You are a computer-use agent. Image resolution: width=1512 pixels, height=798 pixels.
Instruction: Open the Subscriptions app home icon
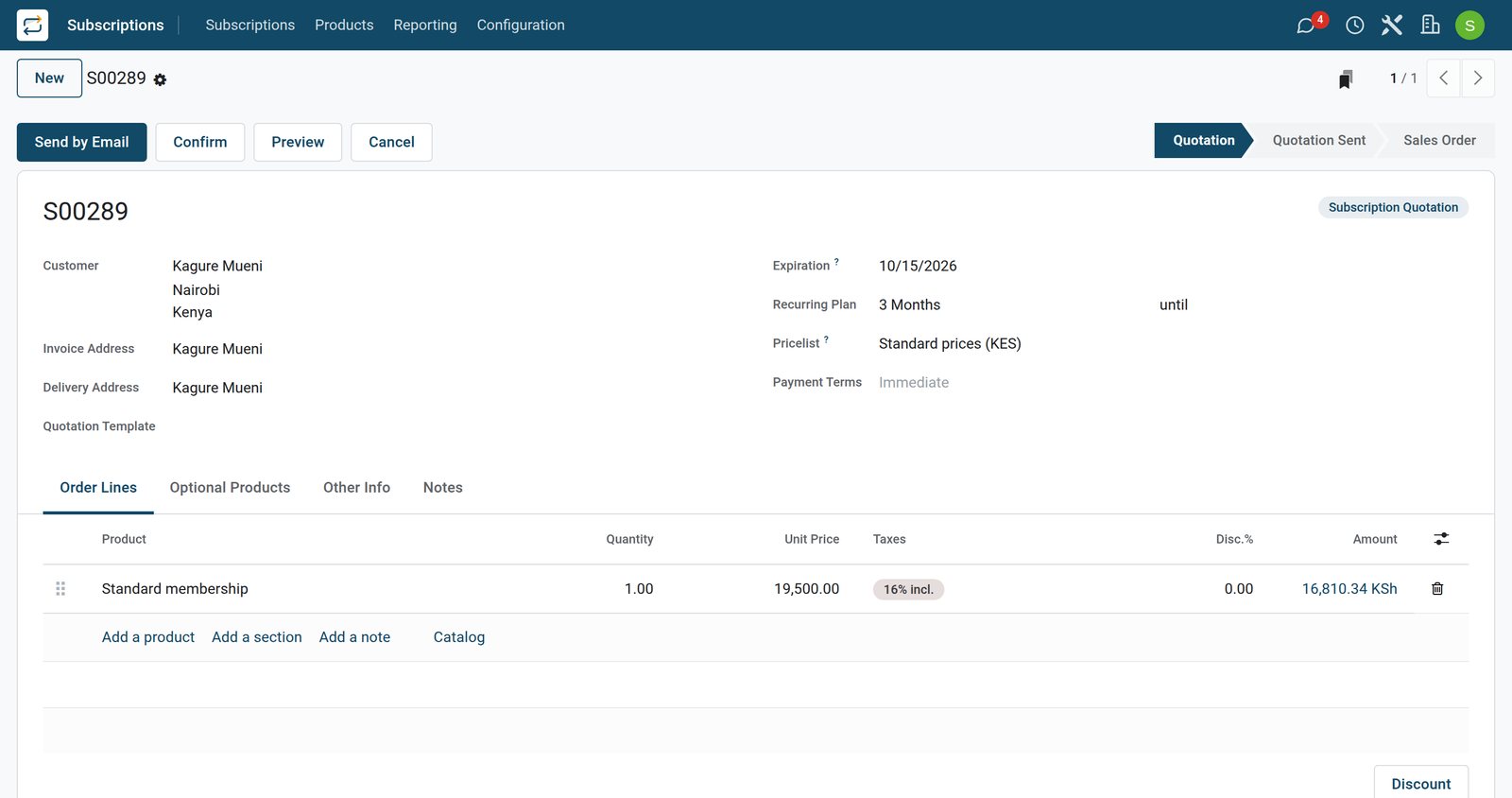click(32, 26)
